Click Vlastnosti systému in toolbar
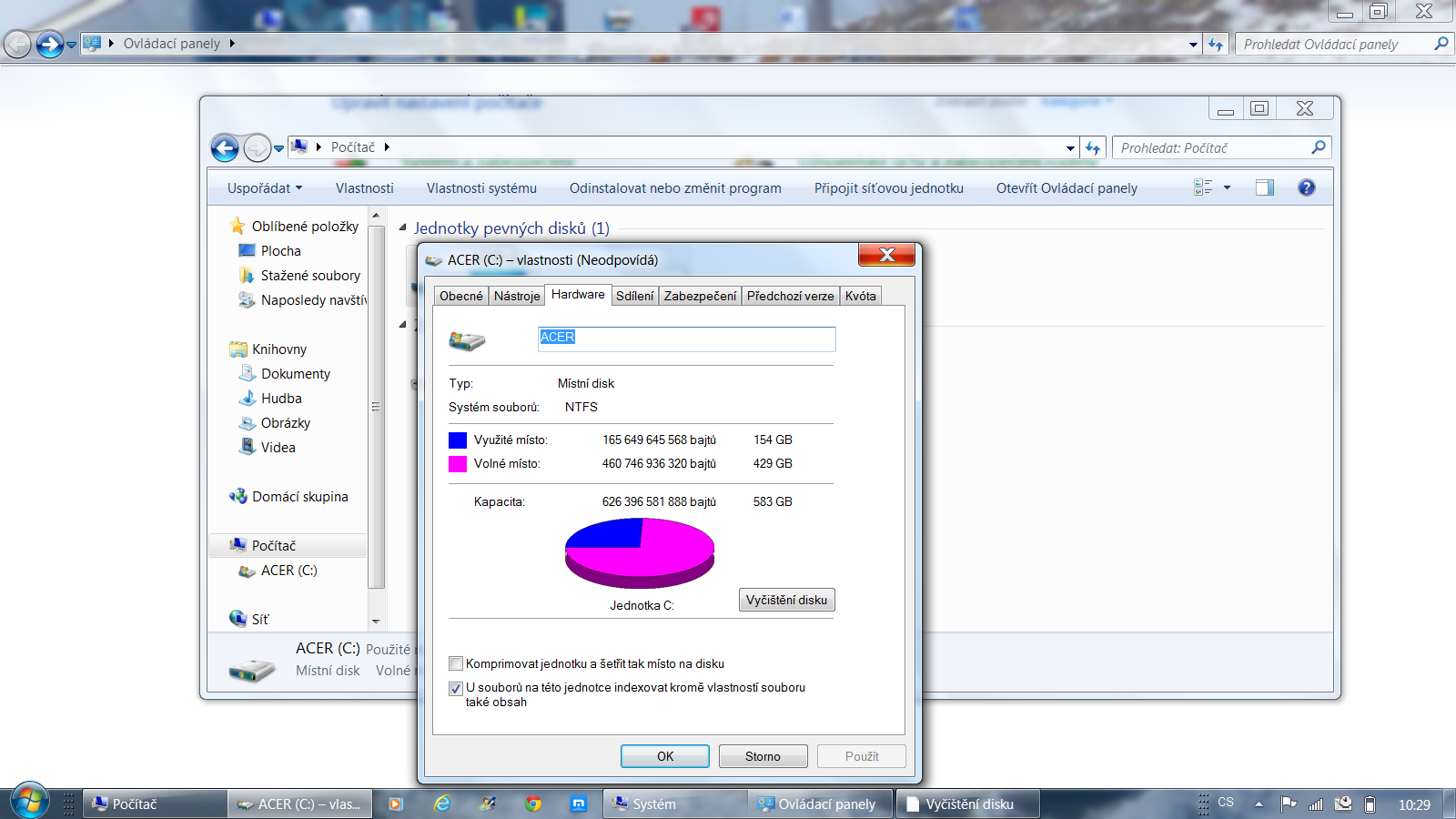The width and height of the screenshot is (1456, 819). [x=481, y=187]
